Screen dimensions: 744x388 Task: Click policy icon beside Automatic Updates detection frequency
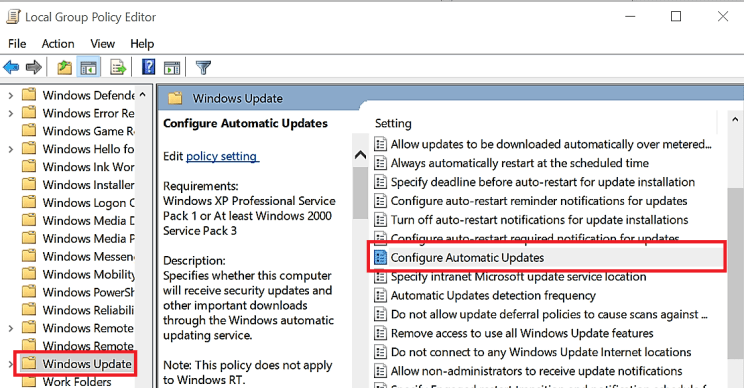pyautogui.click(x=380, y=296)
